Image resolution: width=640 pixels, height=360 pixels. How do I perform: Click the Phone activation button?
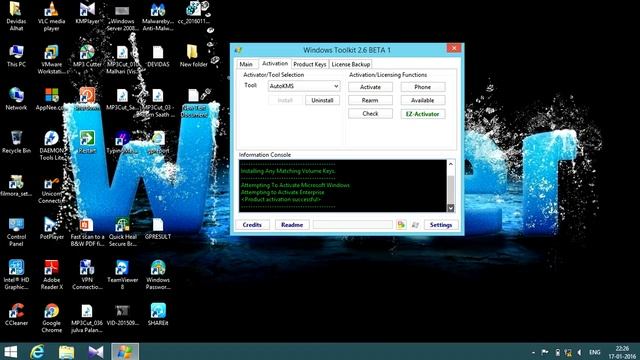point(422,87)
